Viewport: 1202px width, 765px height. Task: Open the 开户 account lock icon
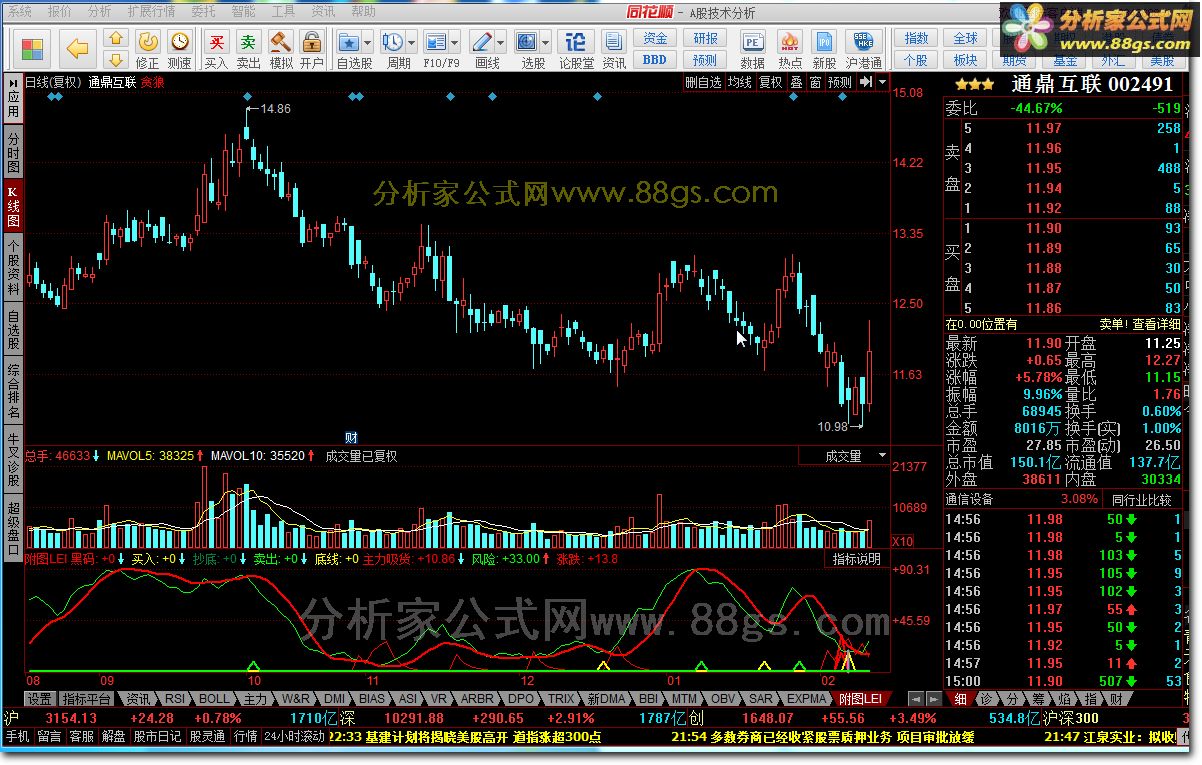click(x=312, y=48)
